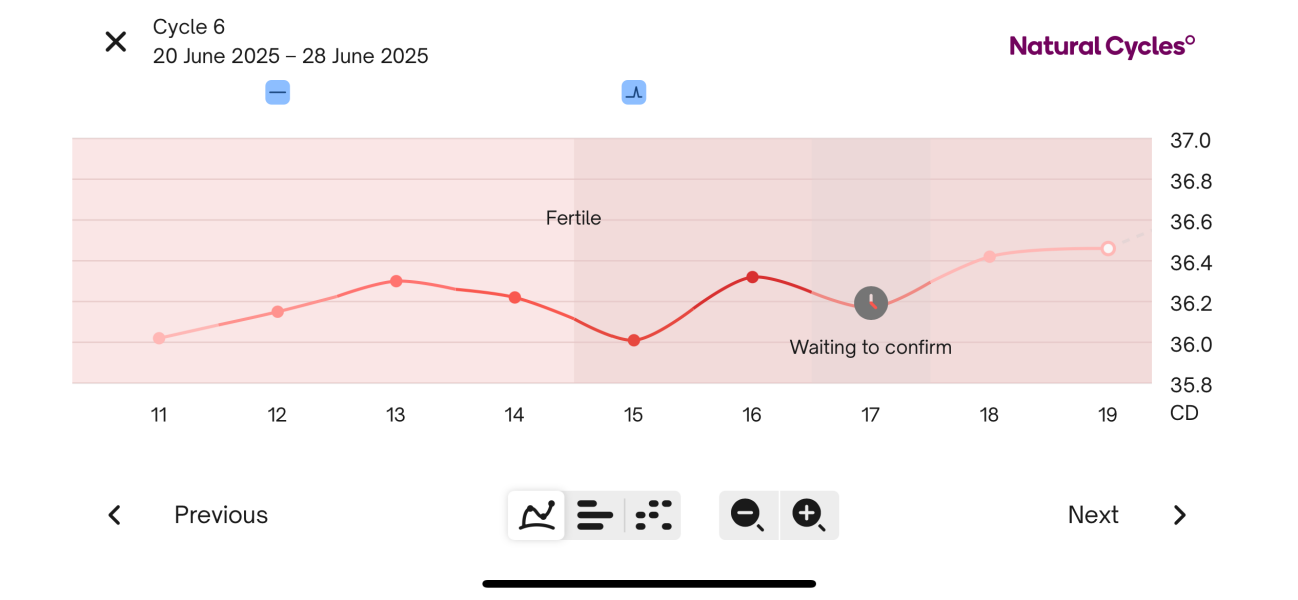Switch to the horizontal bars view

[x=595, y=515]
